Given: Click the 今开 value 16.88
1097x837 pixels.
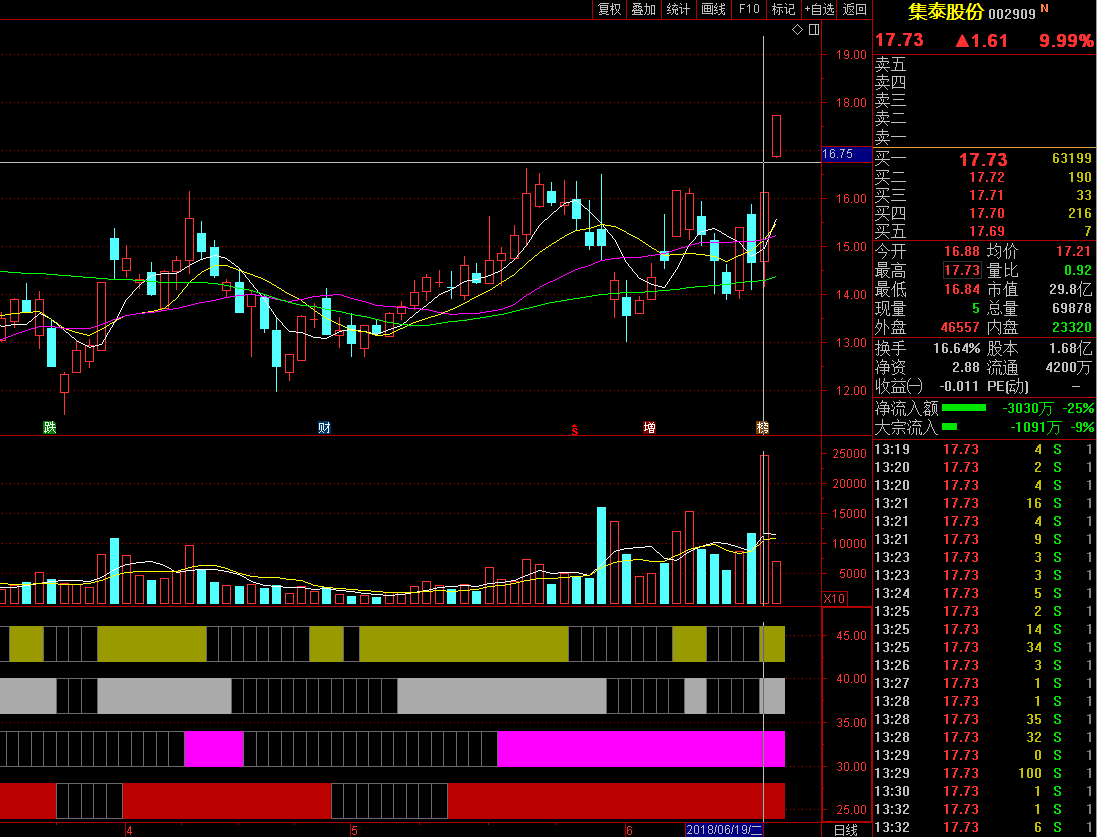Looking at the screenshot, I should (x=961, y=251).
